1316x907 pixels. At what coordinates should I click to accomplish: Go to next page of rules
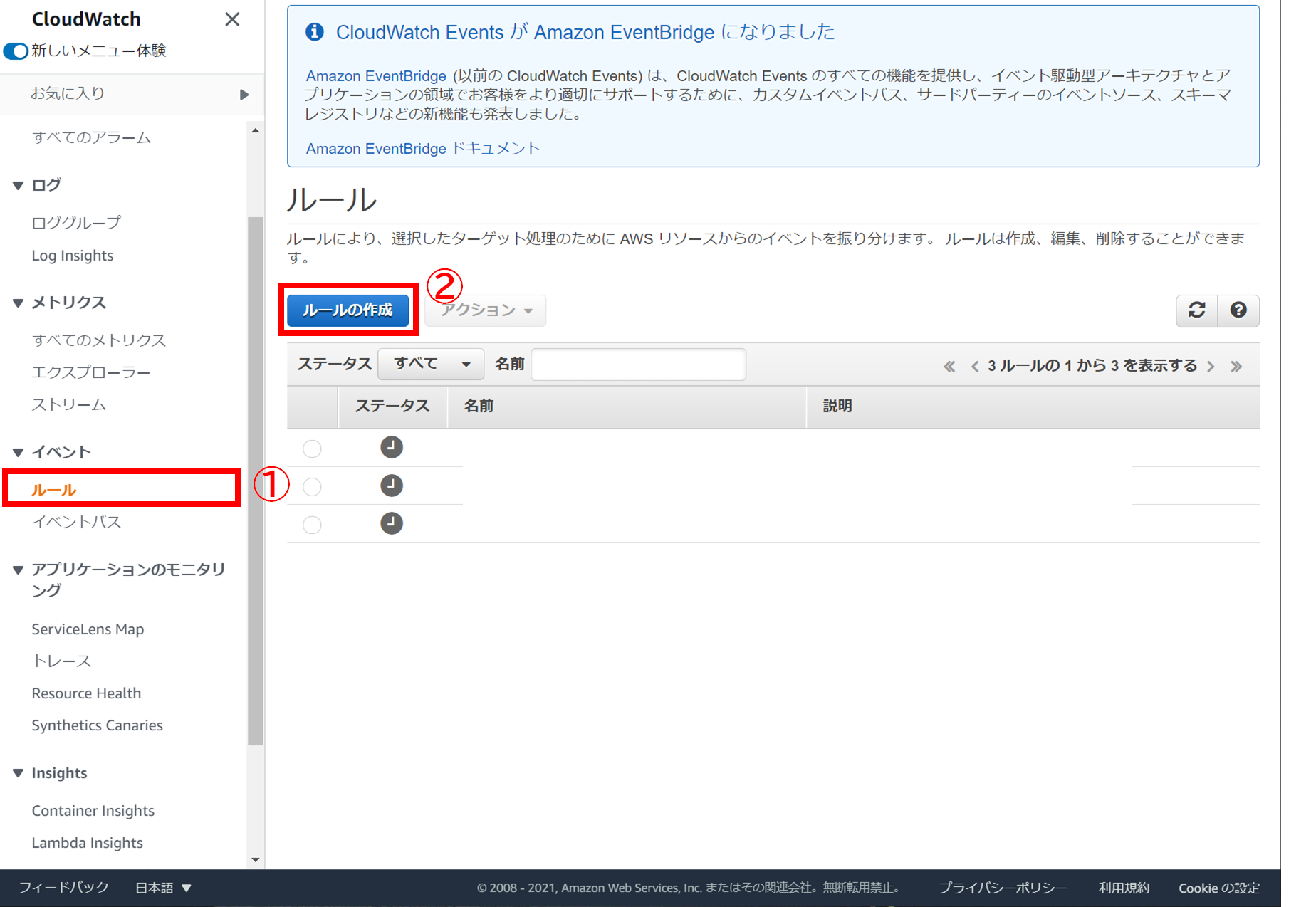pos(1211,367)
